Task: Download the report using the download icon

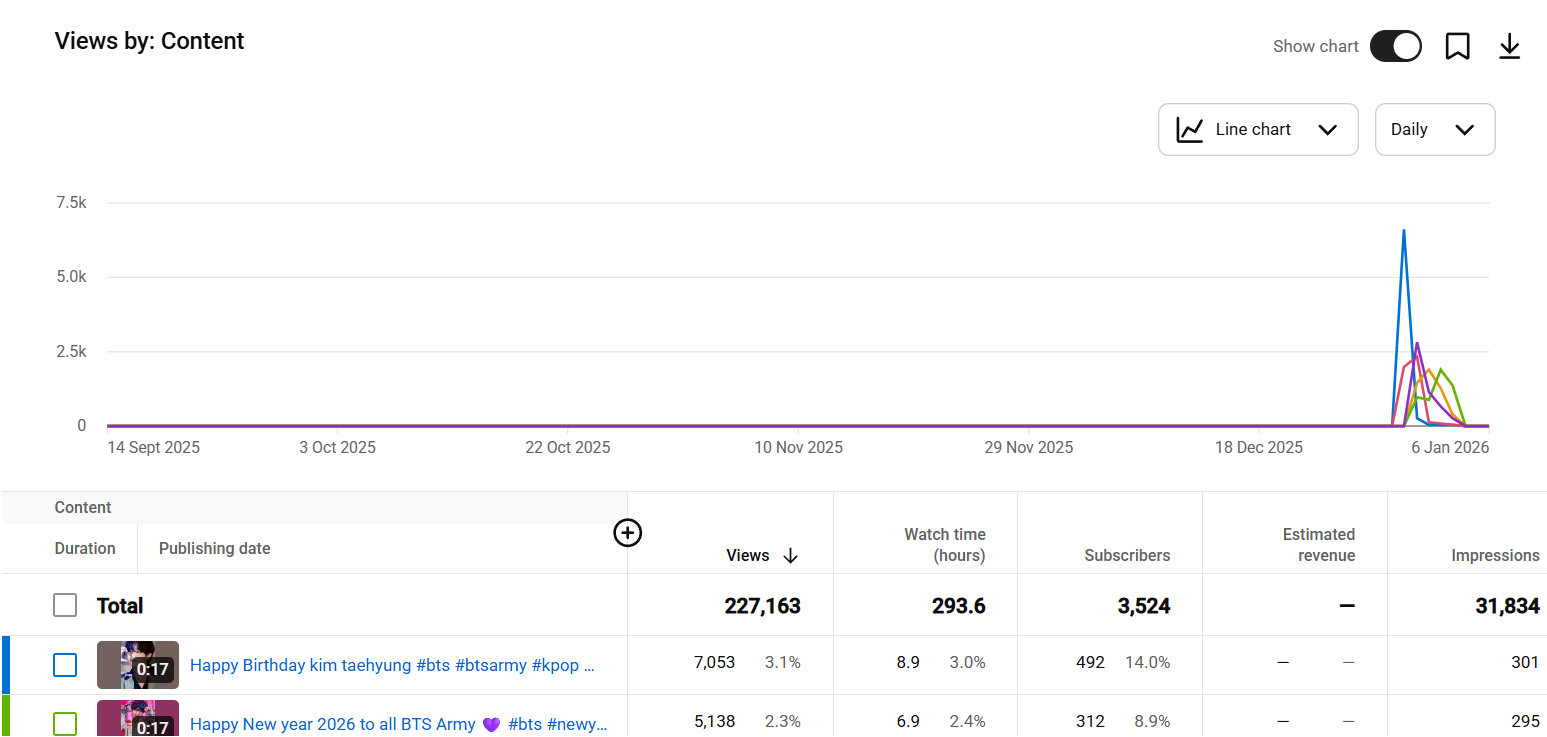Action: tap(1509, 47)
